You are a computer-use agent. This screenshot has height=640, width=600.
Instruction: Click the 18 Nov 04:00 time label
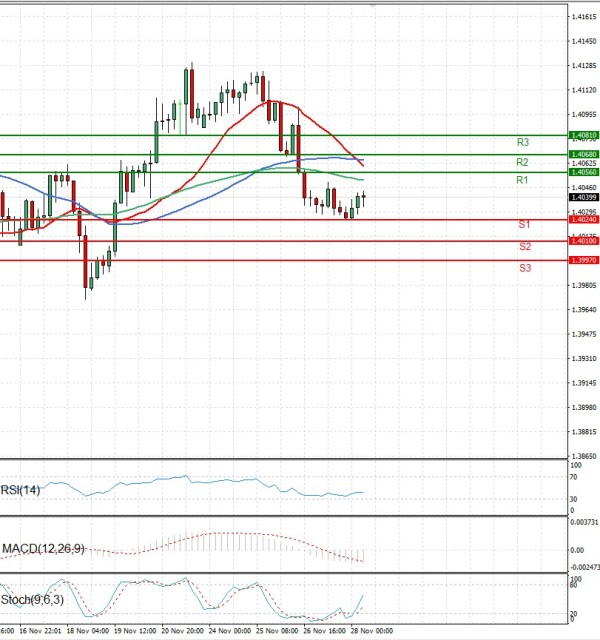coord(88,632)
